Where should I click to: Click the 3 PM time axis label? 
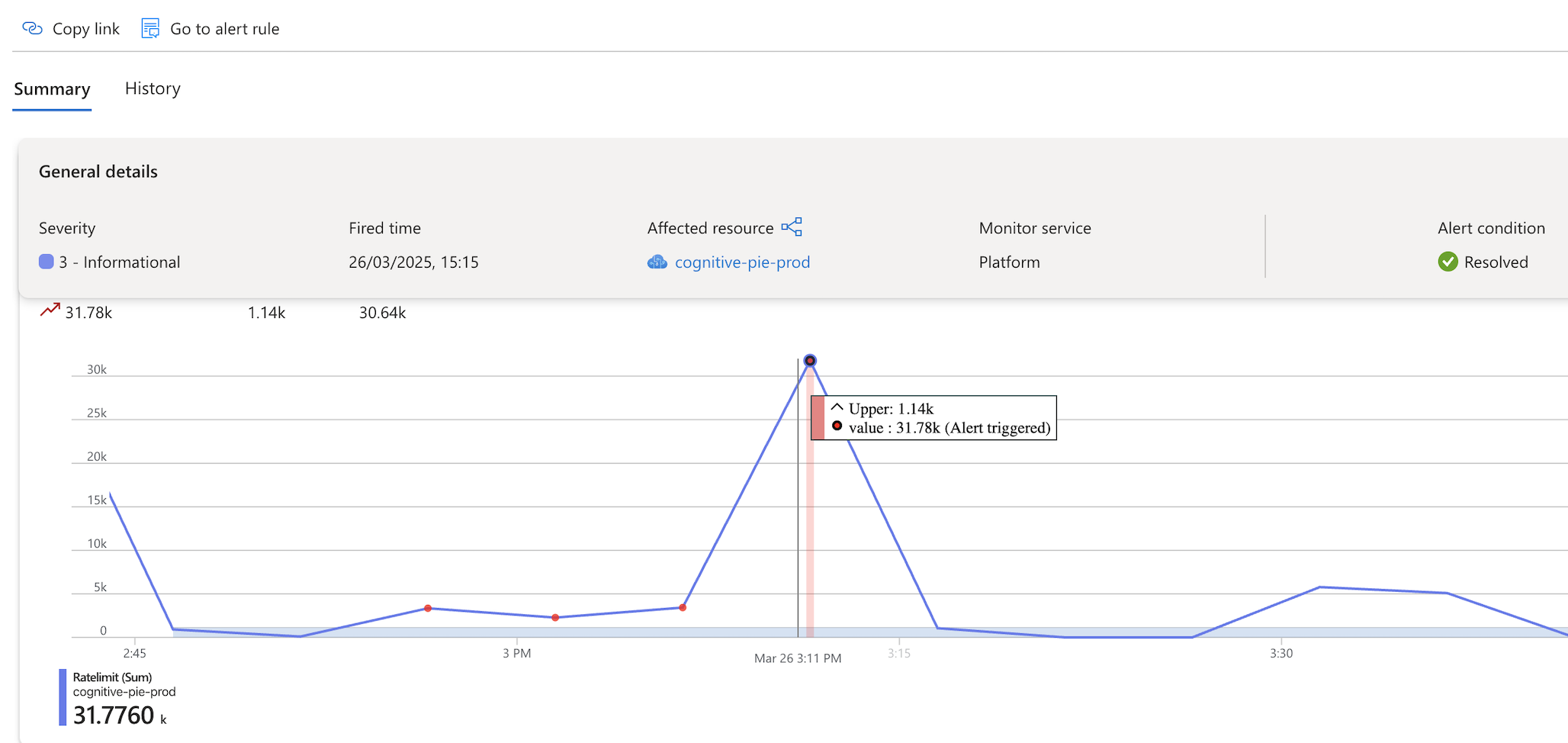[x=516, y=653]
